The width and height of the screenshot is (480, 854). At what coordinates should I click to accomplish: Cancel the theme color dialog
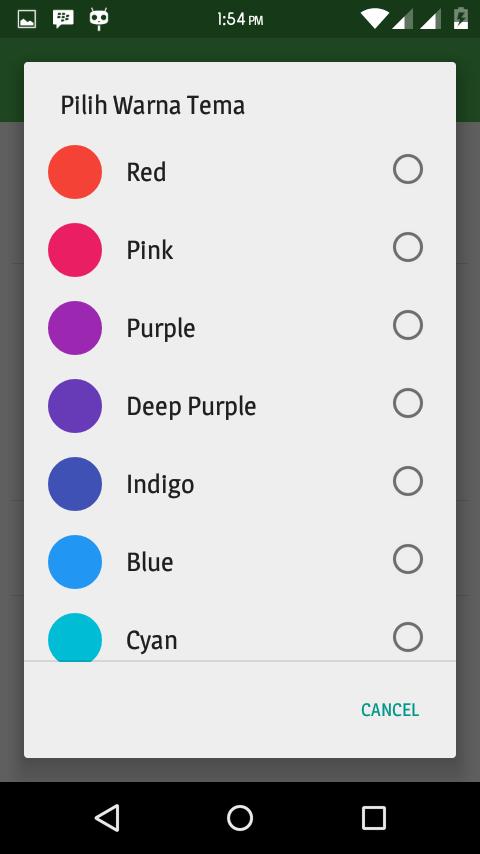[390, 710]
